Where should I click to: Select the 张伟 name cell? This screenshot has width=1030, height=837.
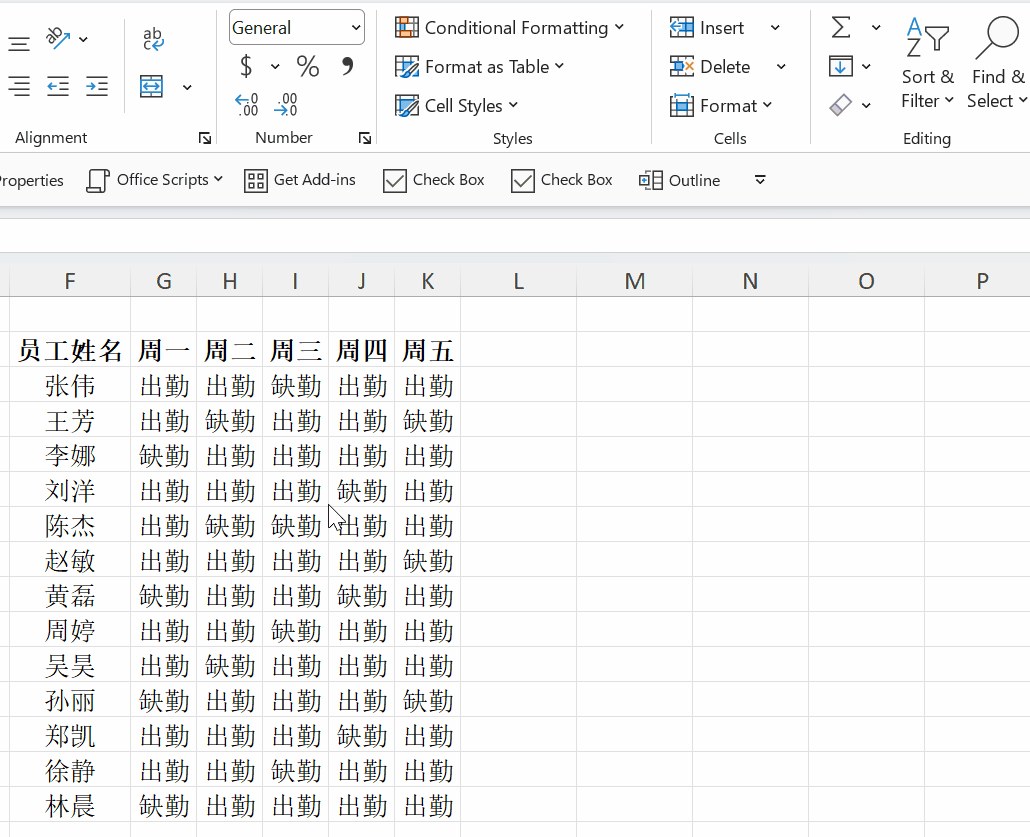tap(70, 385)
